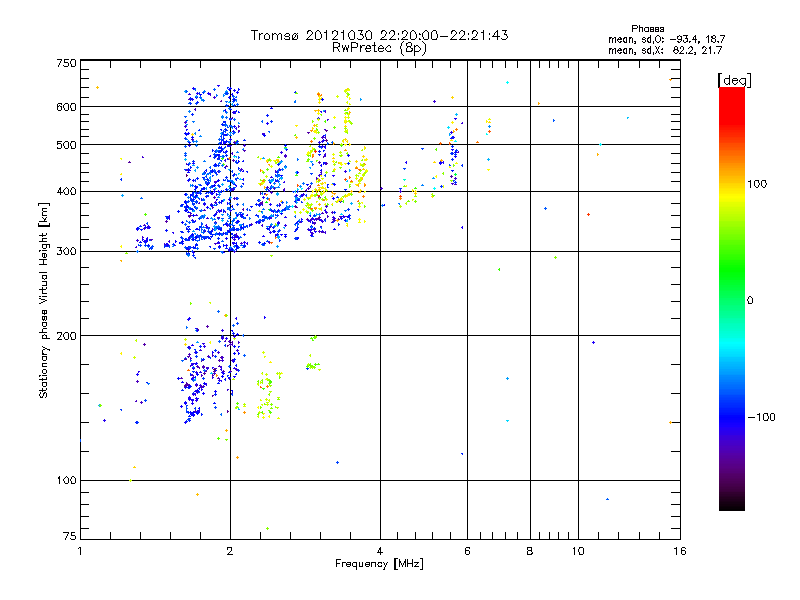This screenshot has height=600, width=800.
Task: Click the y-axis tick '75'
Action: click(70, 536)
